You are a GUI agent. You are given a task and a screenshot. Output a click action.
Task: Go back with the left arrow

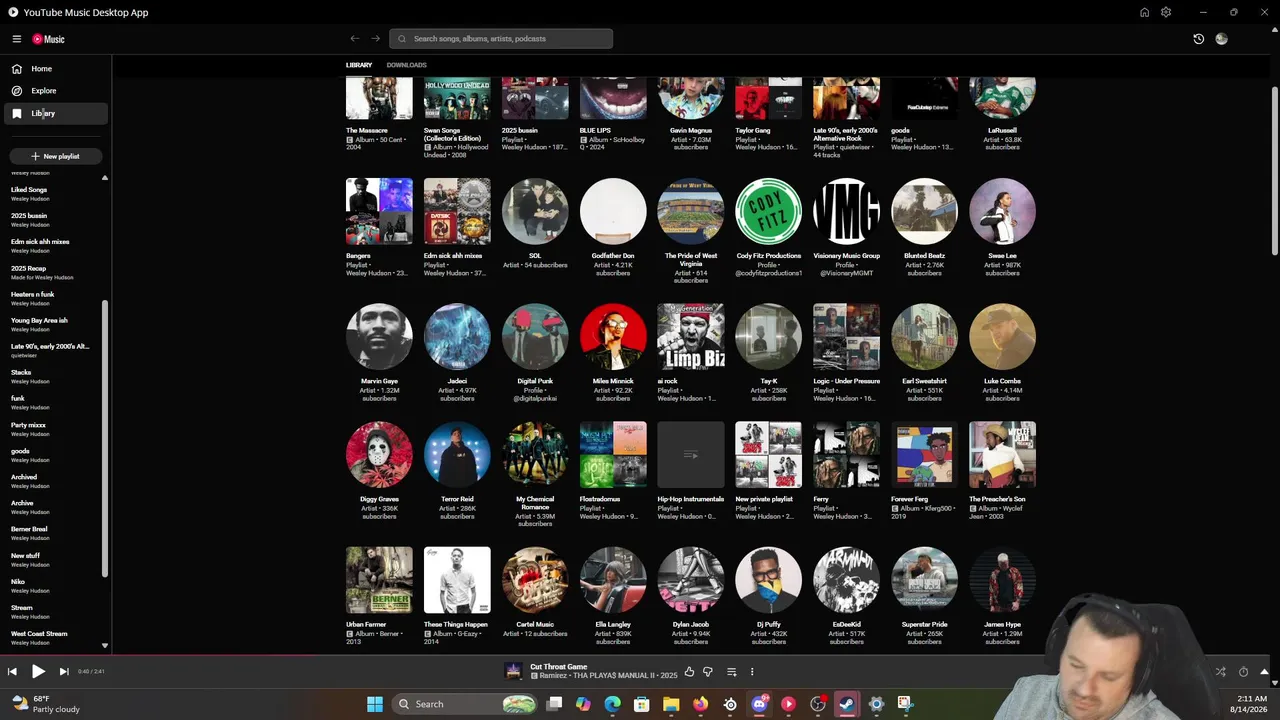tap(355, 39)
